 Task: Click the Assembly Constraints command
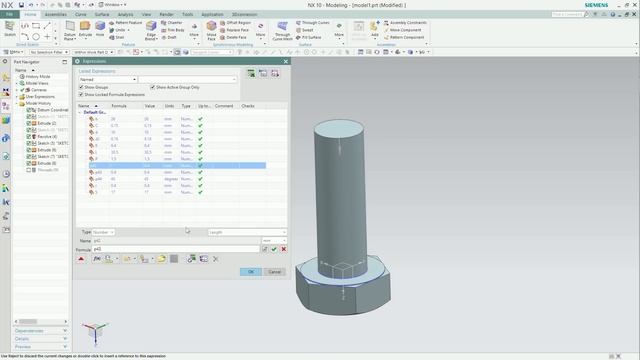[x=405, y=23]
